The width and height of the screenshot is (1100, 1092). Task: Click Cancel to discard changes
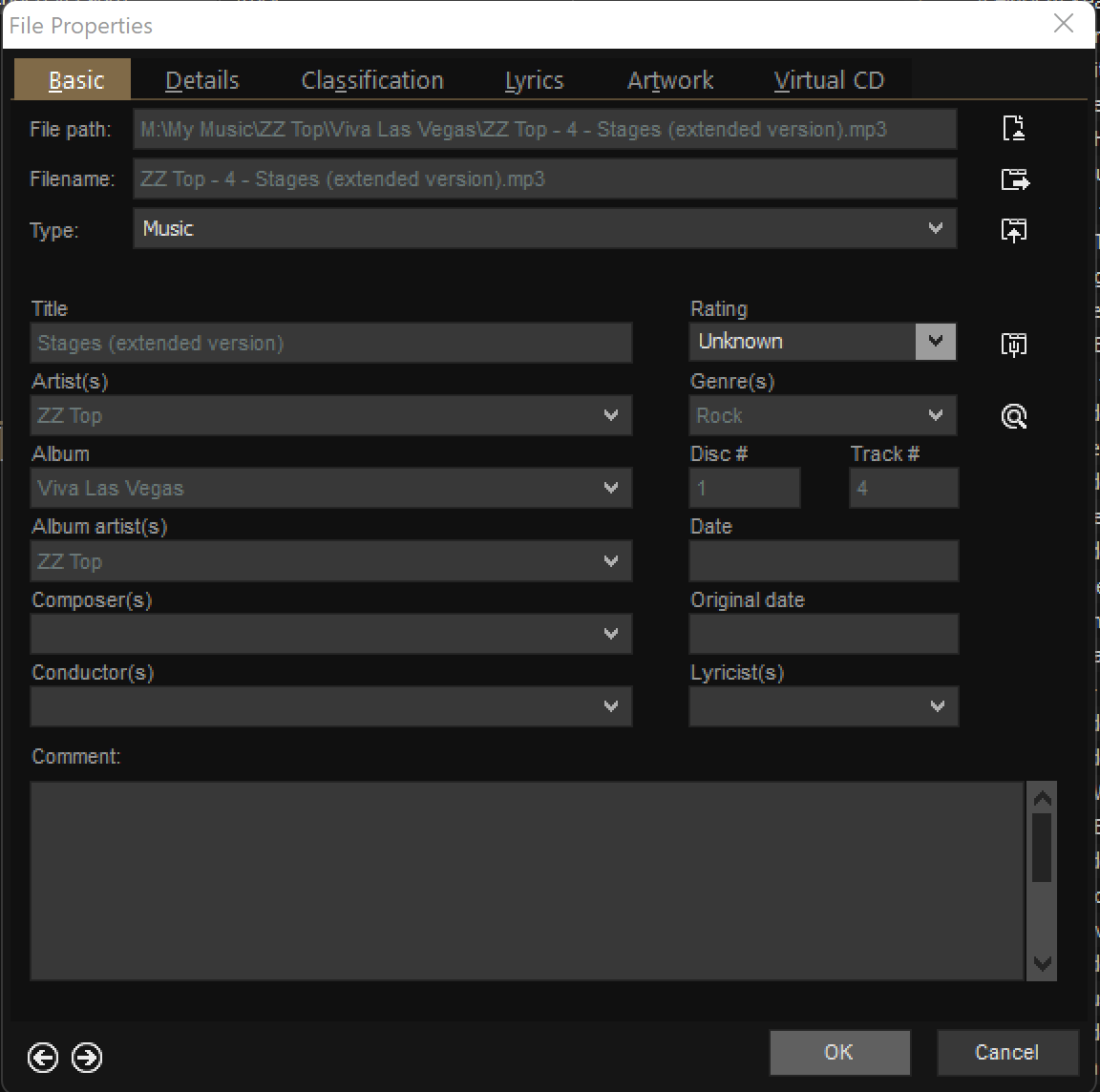coord(1007,1052)
